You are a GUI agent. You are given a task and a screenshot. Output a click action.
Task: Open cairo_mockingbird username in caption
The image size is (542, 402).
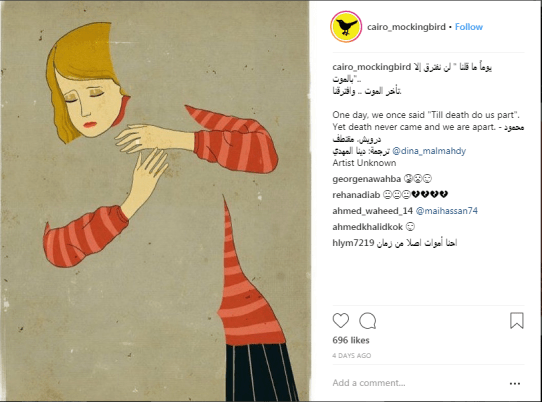(x=372, y=67)
